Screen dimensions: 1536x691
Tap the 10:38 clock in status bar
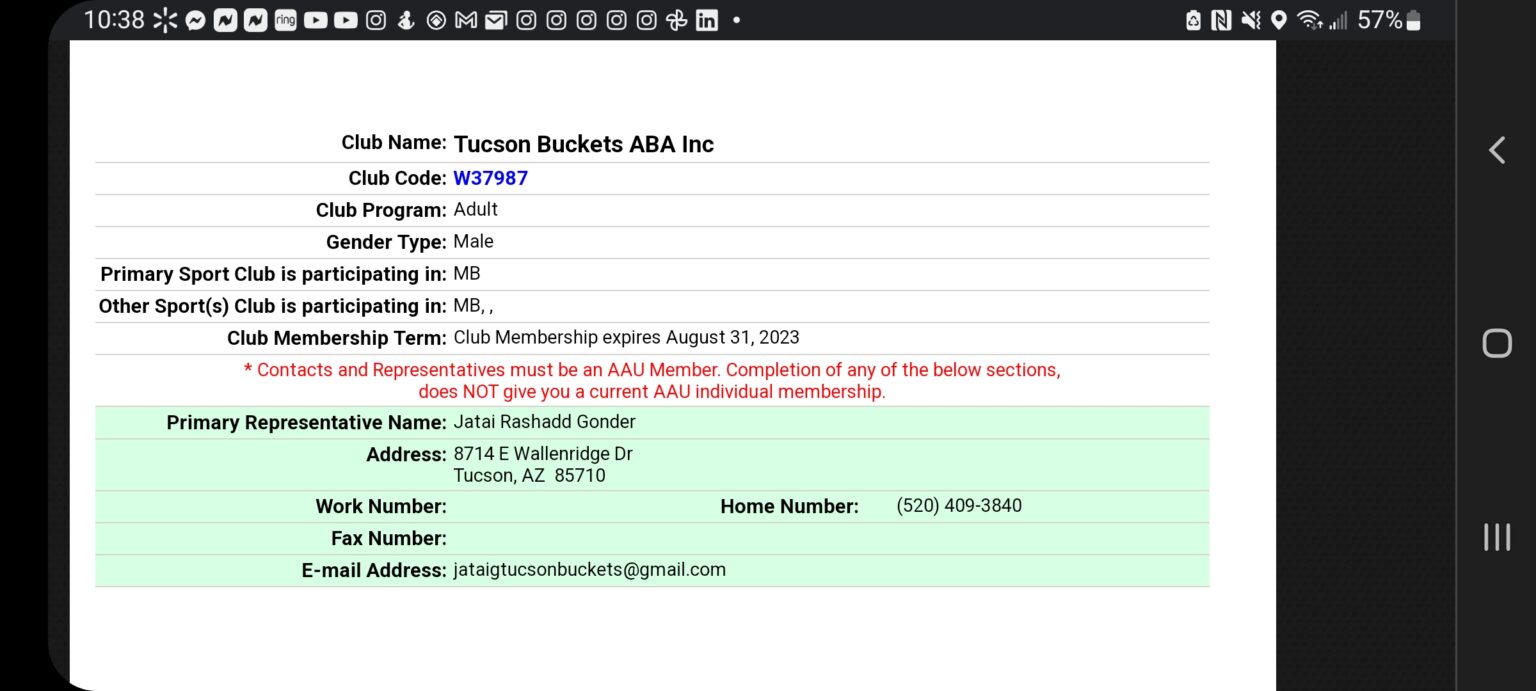click(115, 20)
